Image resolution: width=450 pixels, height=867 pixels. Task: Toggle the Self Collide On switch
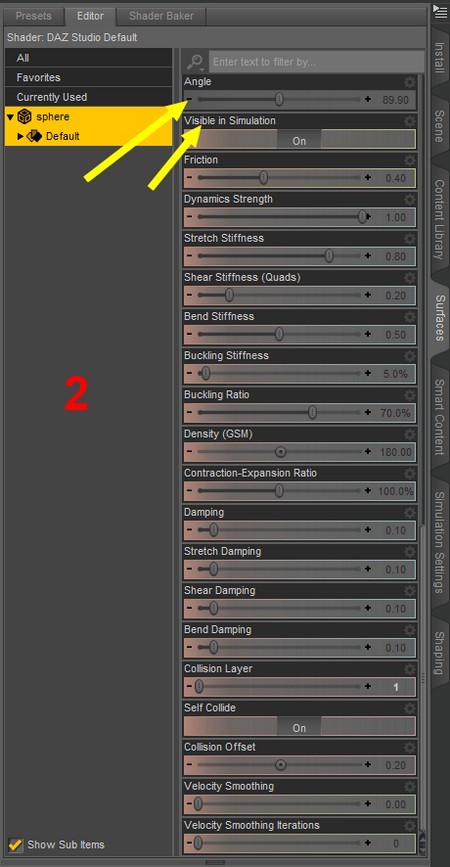(299, 728)
